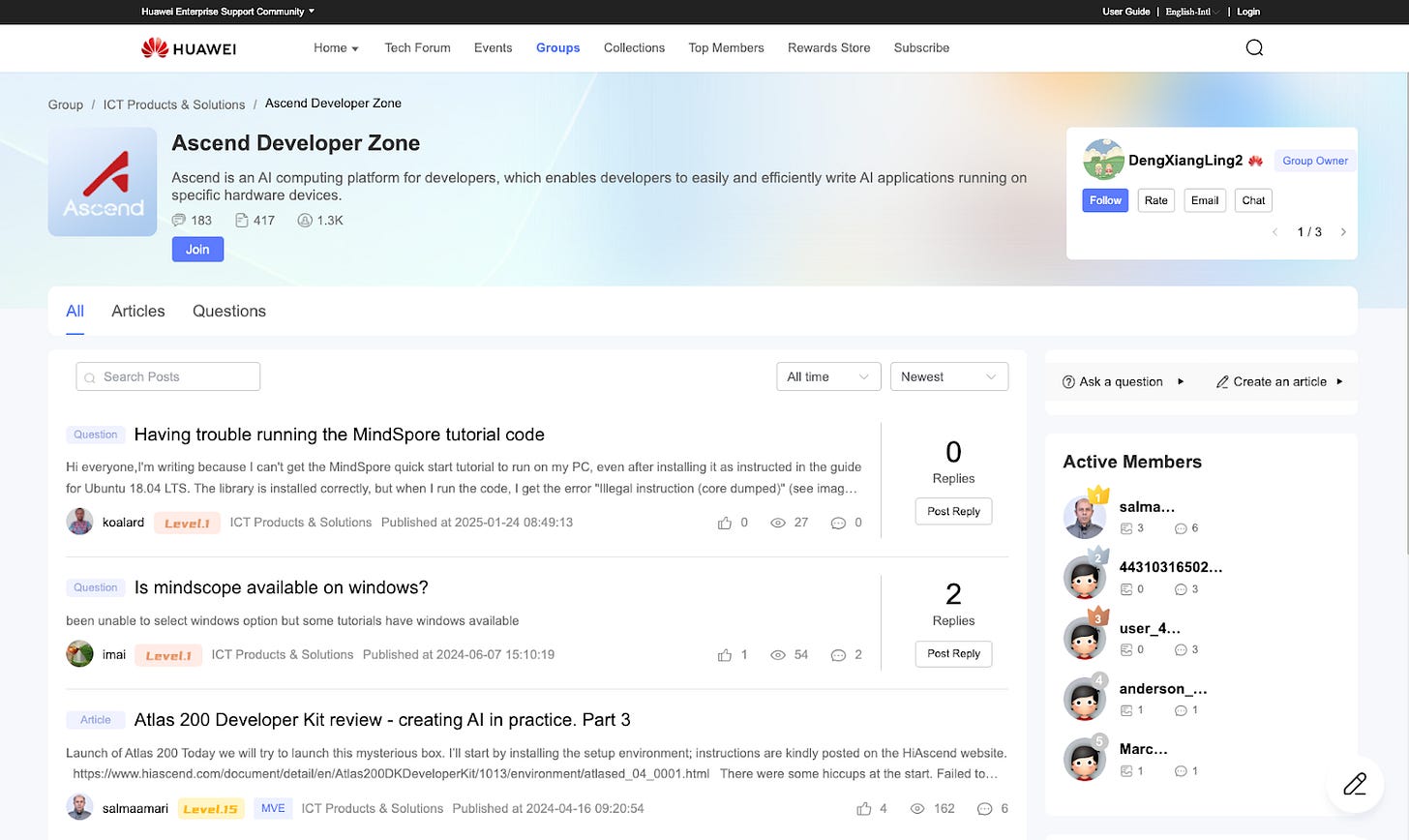Click views eye icon on MindSpore post
Screen dimensions: 1409x840
click(777, 523)
